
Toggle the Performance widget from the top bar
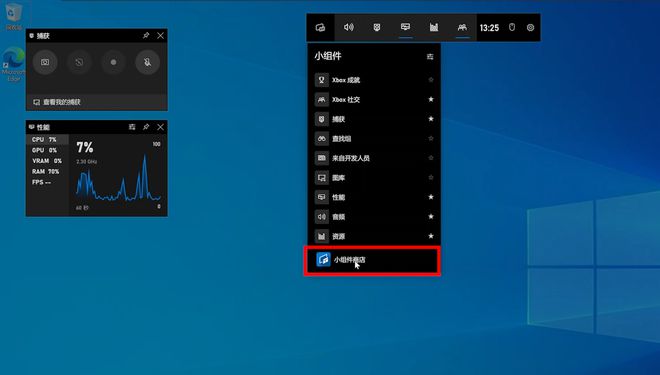(405, 27)
